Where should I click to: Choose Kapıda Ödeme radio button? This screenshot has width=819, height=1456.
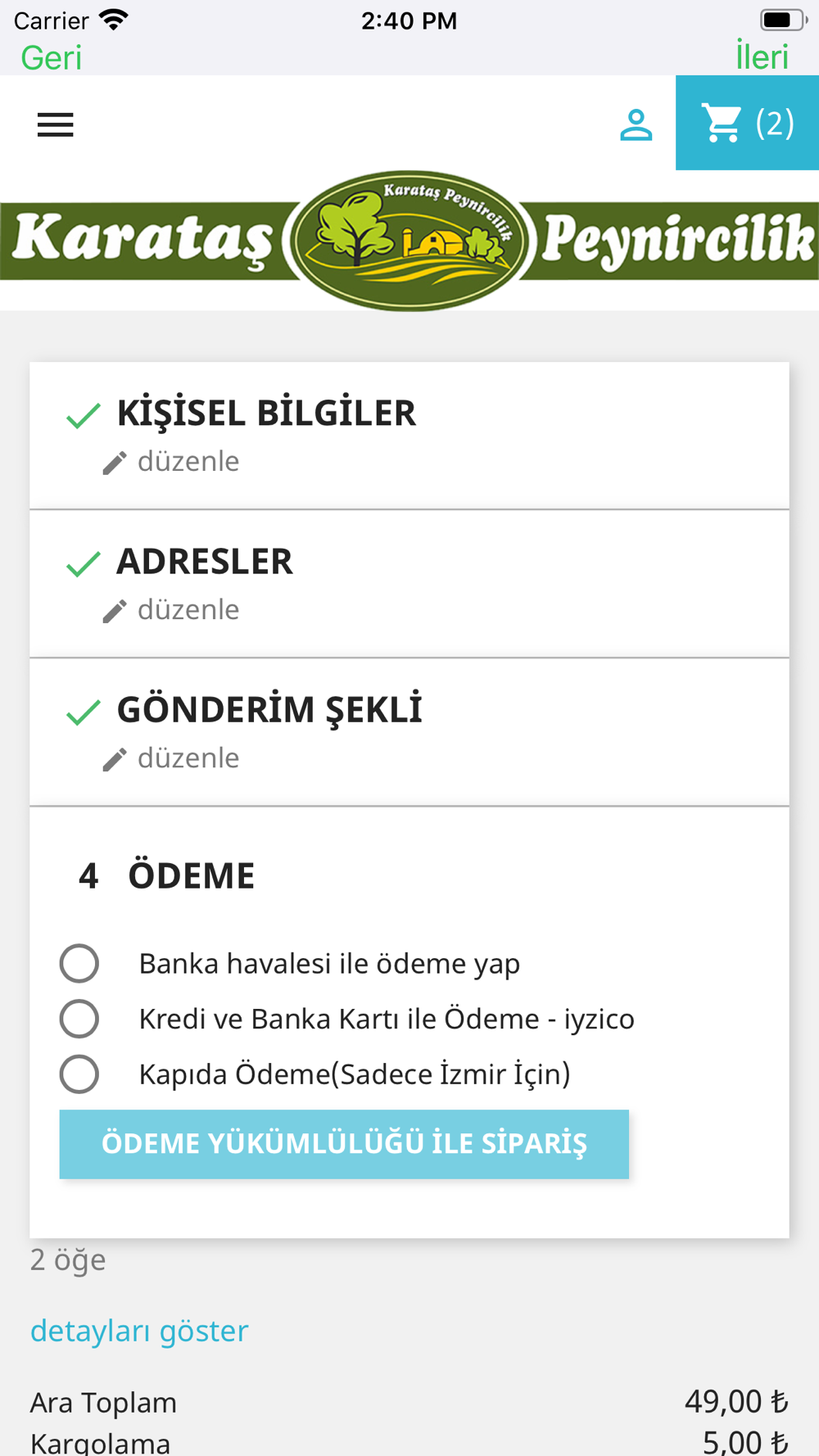(x=79, y=1074)
